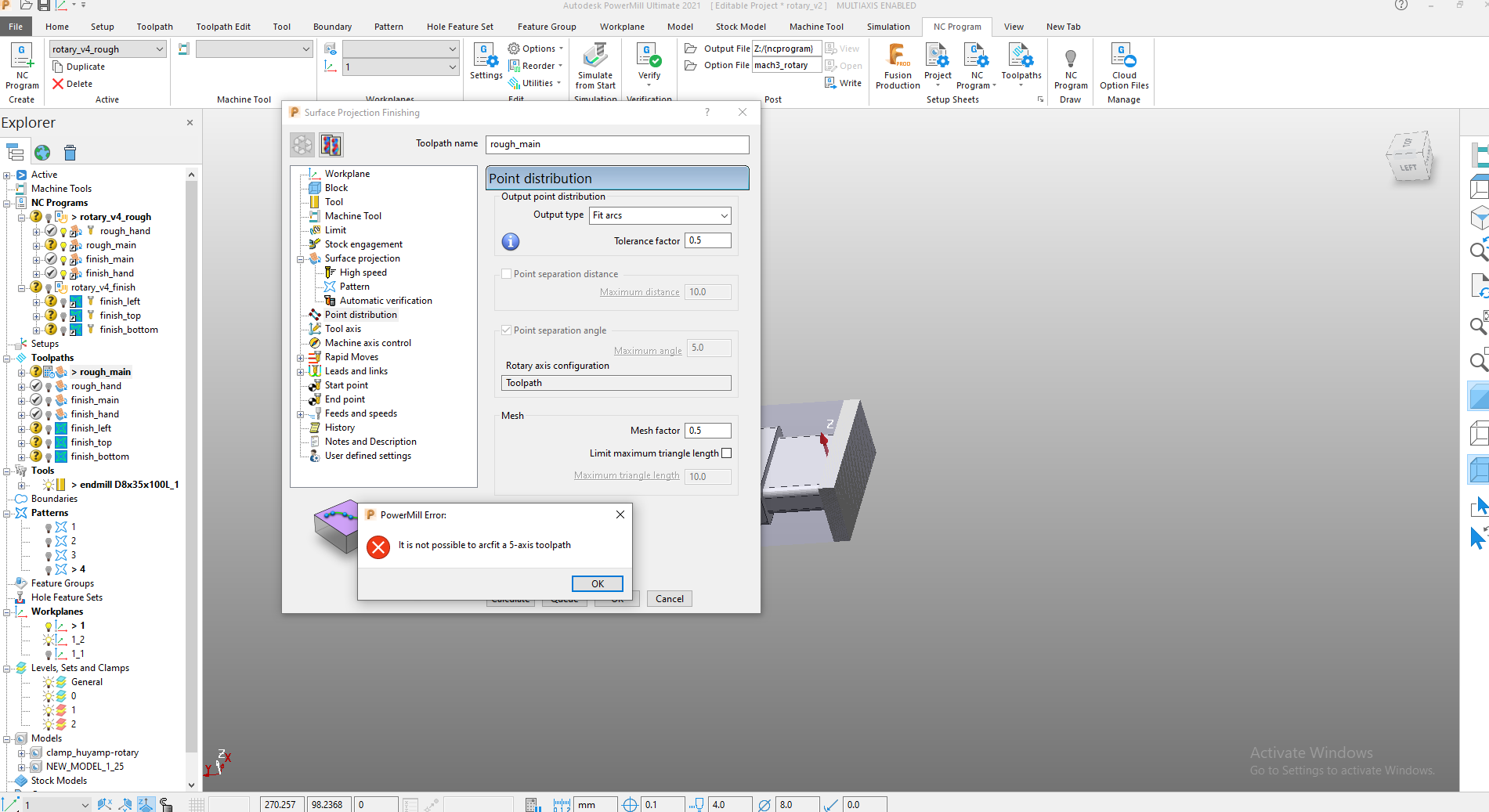The height and width of the screenshot is (812, 1489).
Task: Toggle lightbulb for workplane 1_1
Action: [x=49, y=655]
